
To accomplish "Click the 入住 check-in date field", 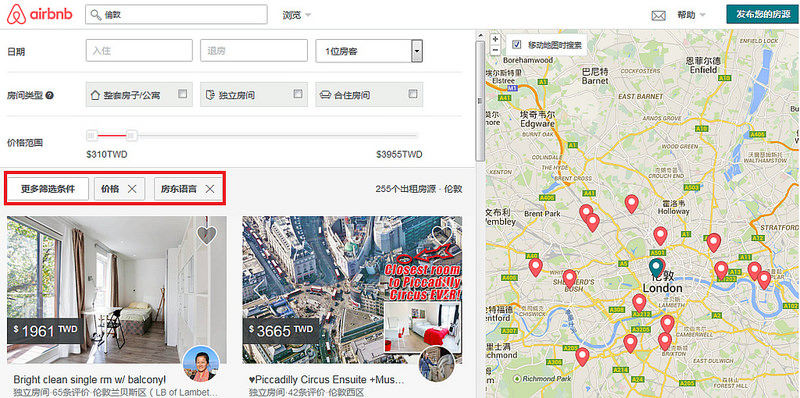I will 139,51.
